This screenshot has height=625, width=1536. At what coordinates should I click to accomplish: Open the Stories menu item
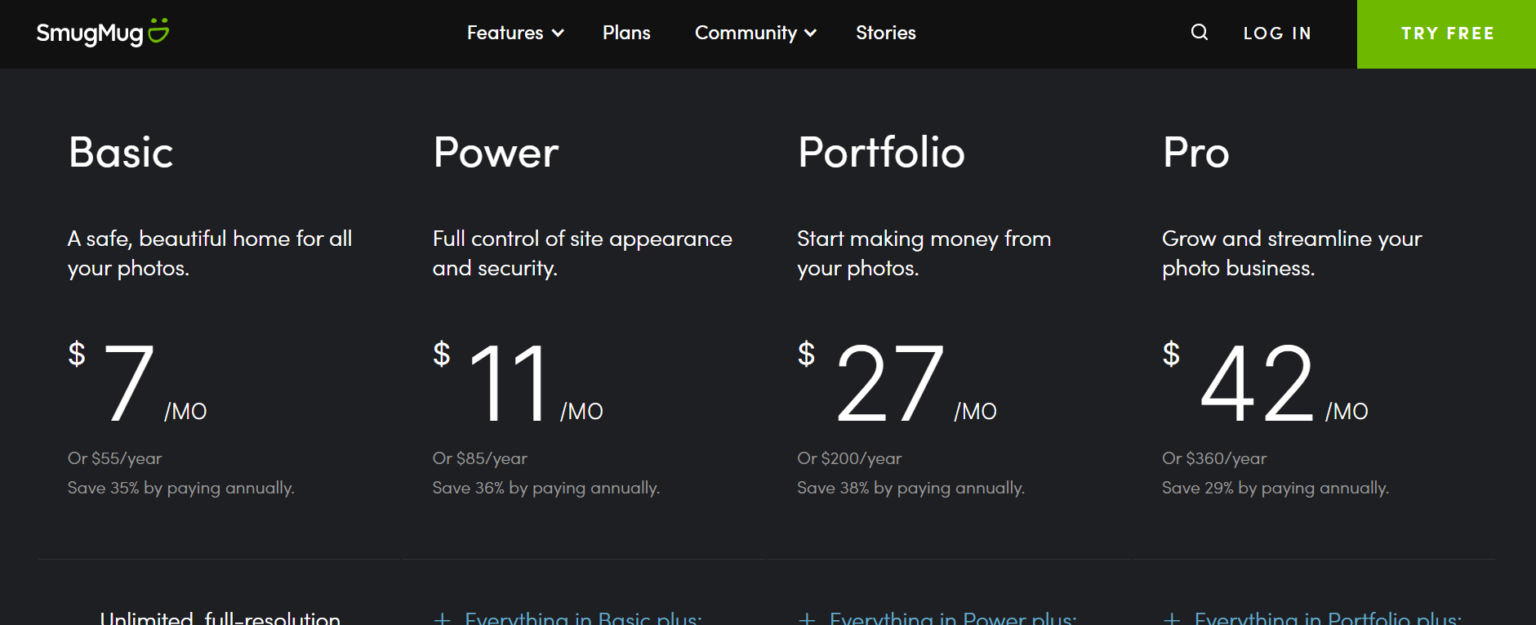(x=885, y=32)
